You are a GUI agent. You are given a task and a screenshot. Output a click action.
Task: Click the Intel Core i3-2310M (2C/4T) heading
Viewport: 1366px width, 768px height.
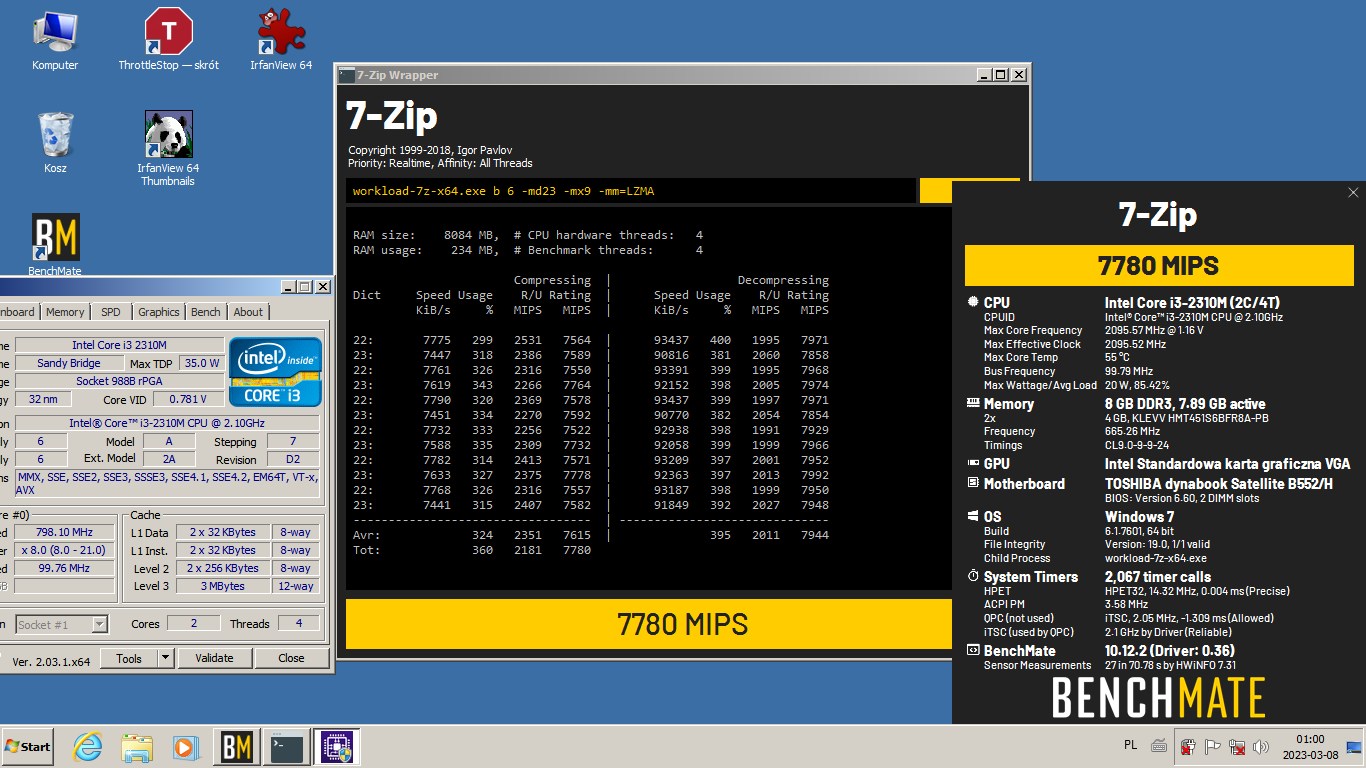click(1192, 303)
